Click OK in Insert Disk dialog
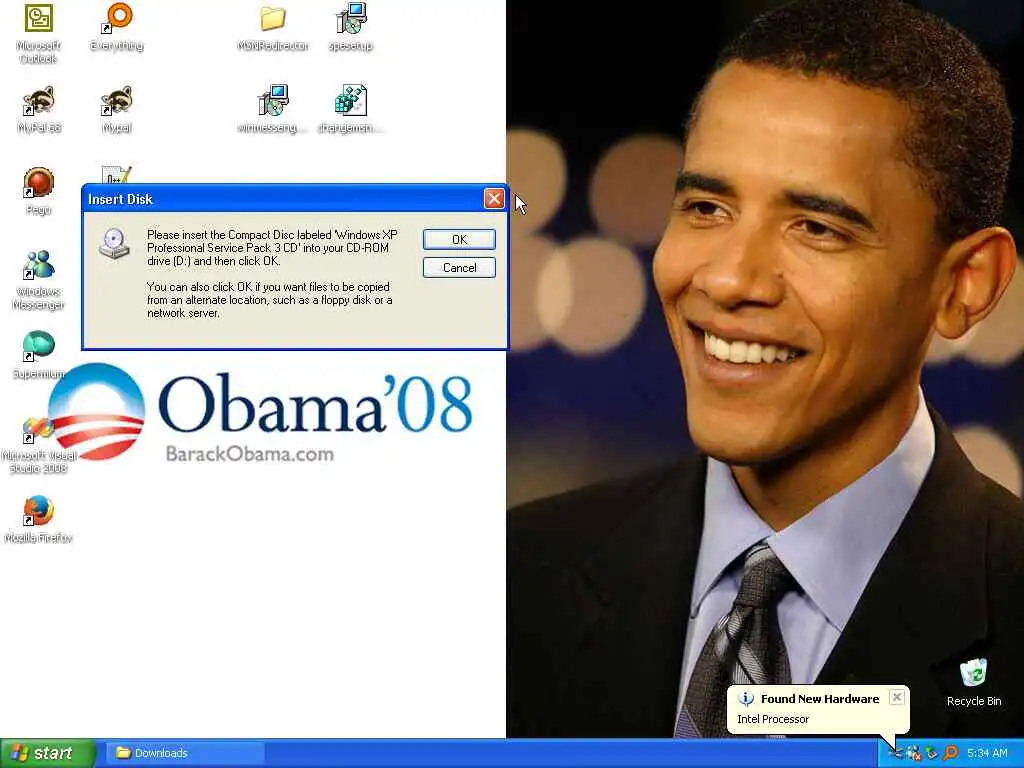The height and width of the screenshot is (768, 1024). [459, 240]
